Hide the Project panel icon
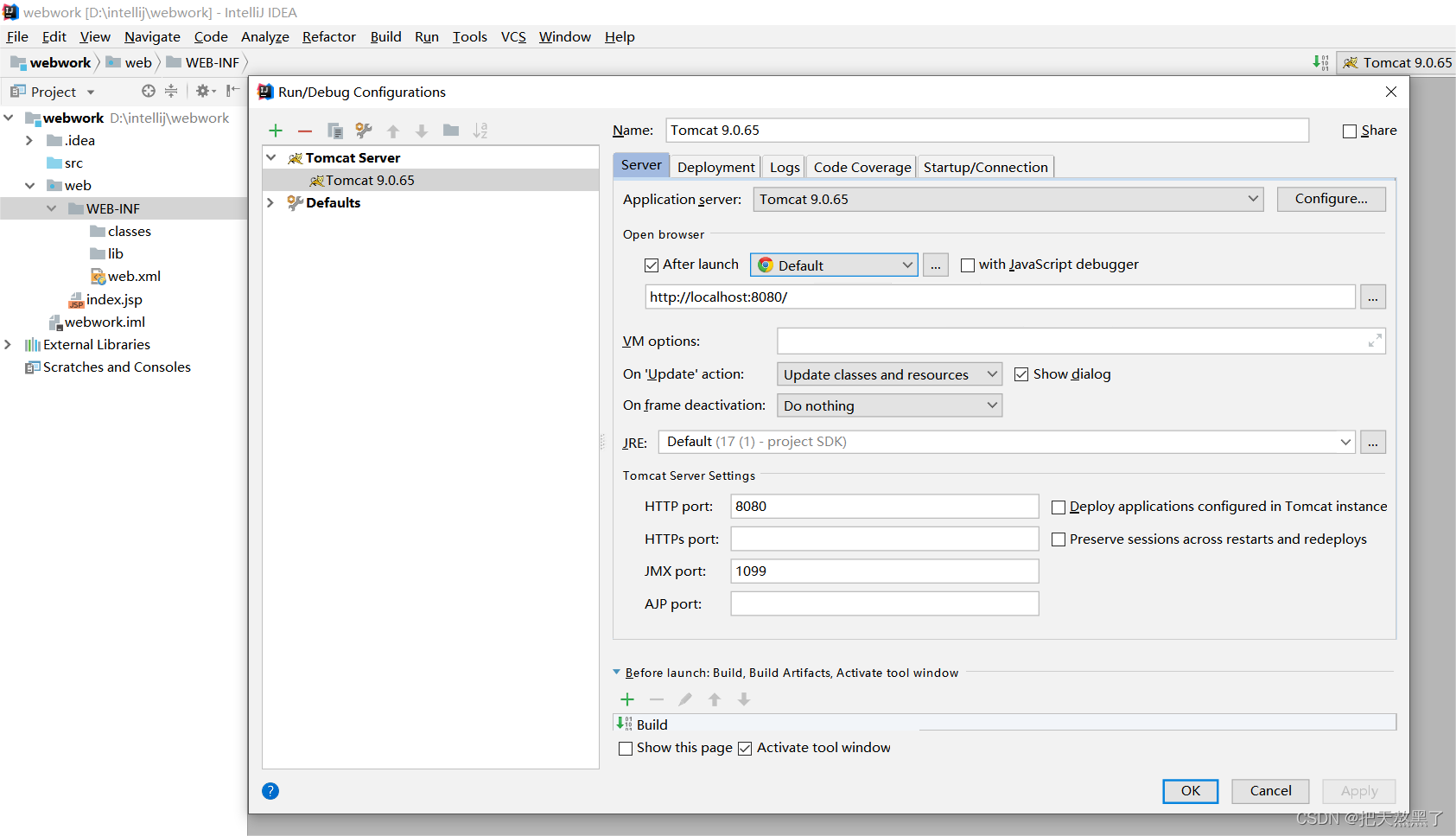The width and height of the screenshot is (1456, 836). [x=232, y=91]
